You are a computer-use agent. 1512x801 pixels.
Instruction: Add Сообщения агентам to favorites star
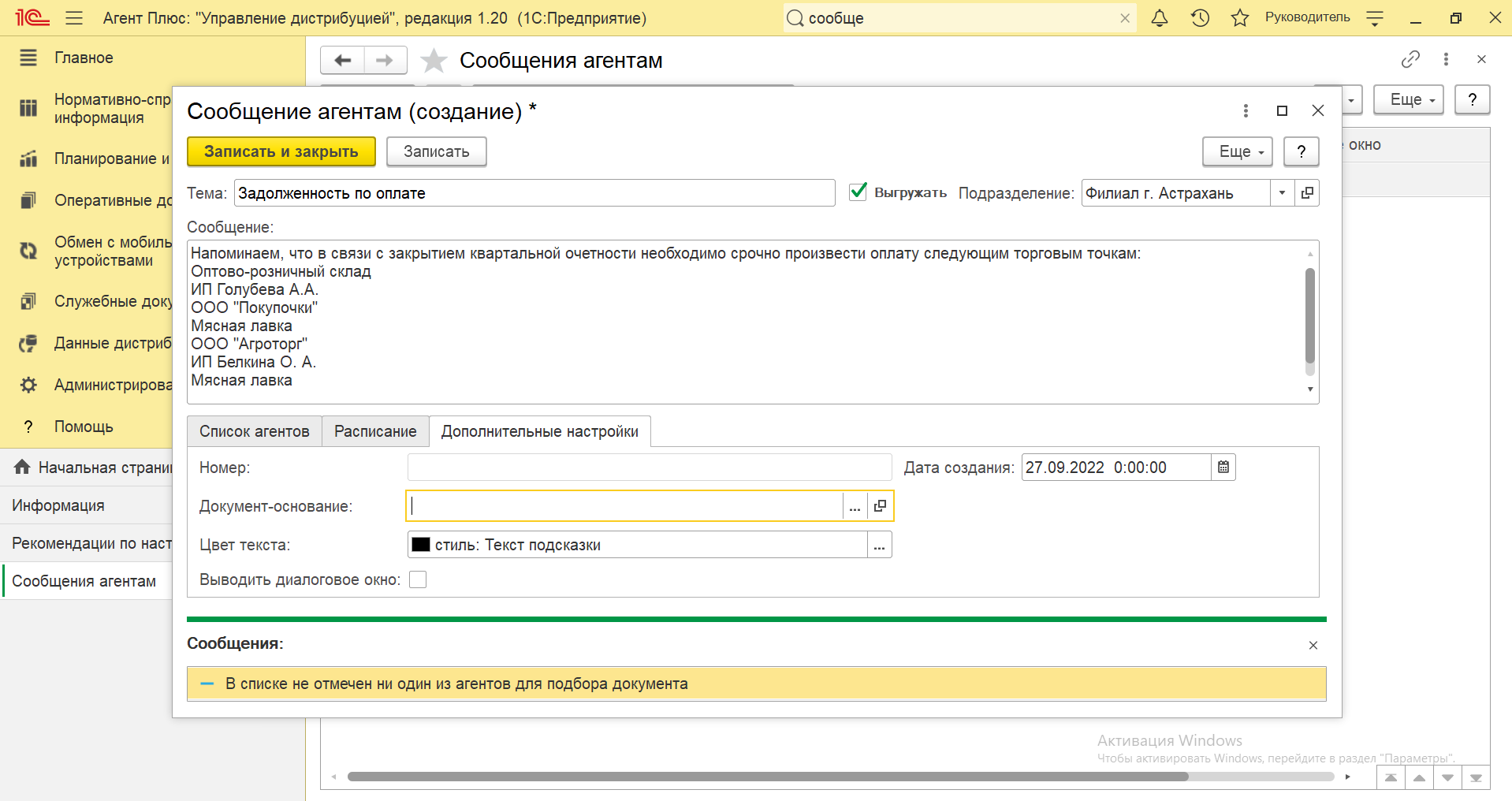[434, 60]
